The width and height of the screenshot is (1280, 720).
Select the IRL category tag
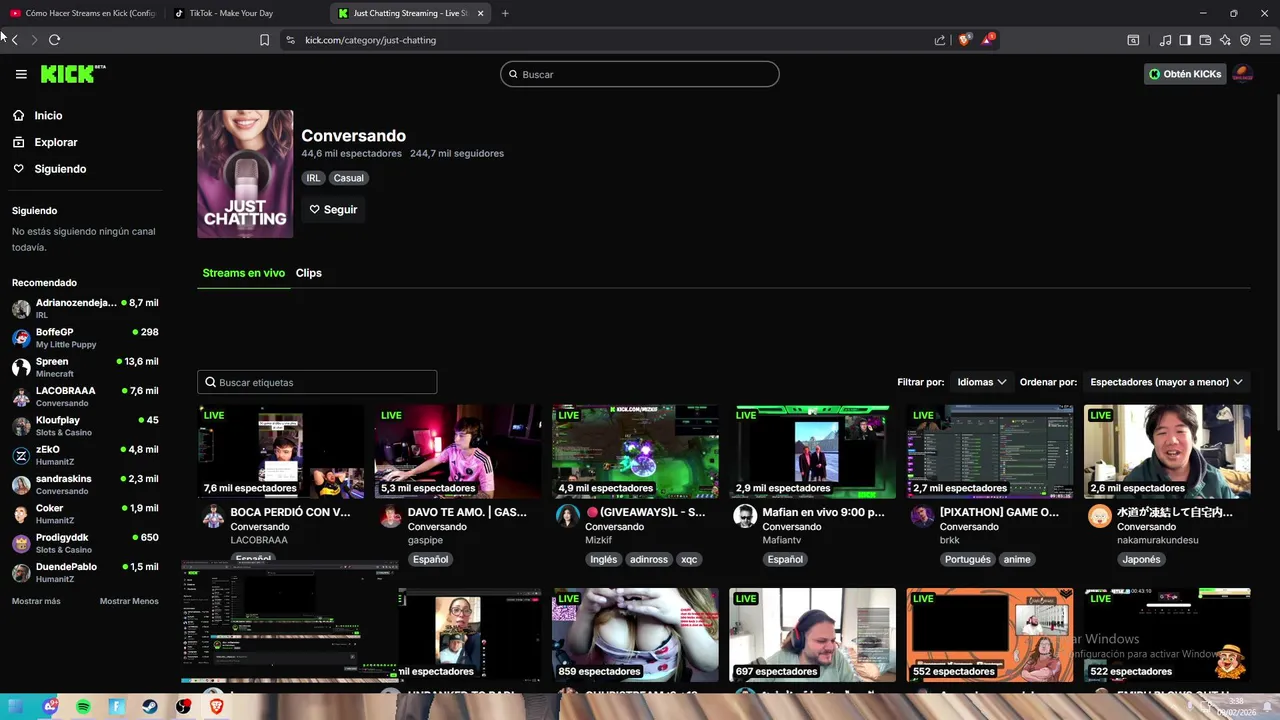click(314, 178)
